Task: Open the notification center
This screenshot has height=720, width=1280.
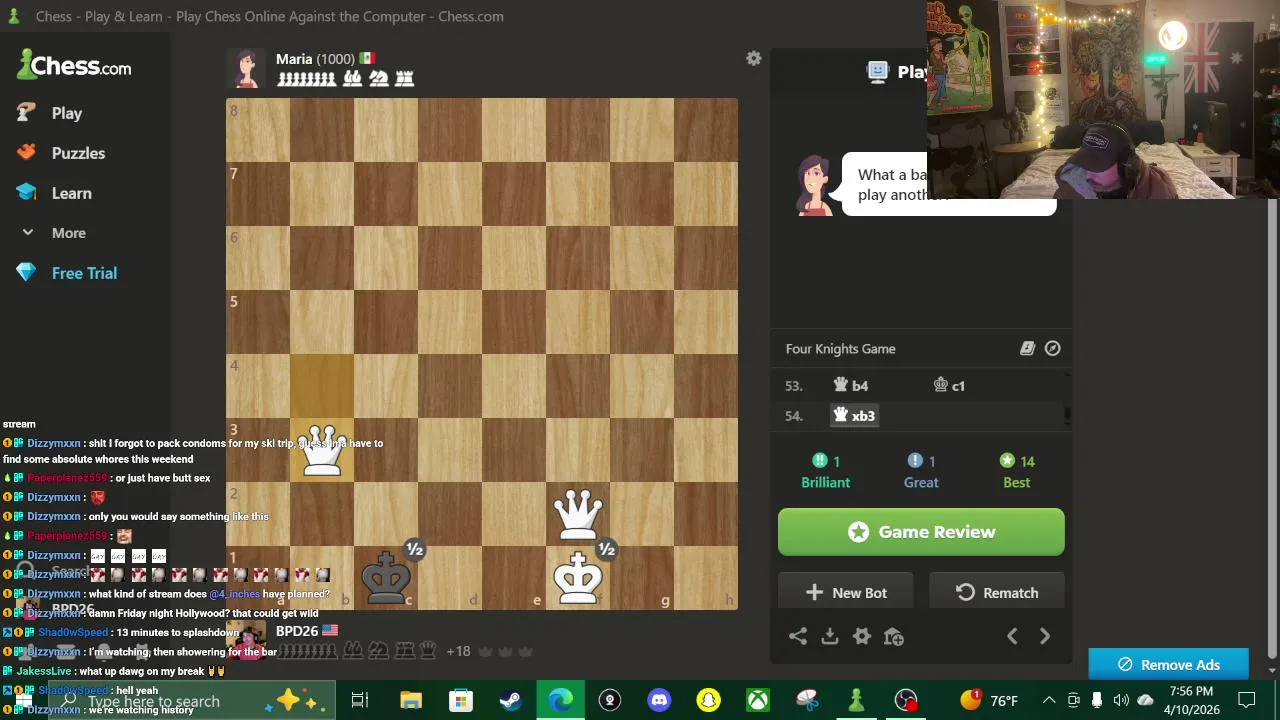Action: click(x=1247, y=700)
